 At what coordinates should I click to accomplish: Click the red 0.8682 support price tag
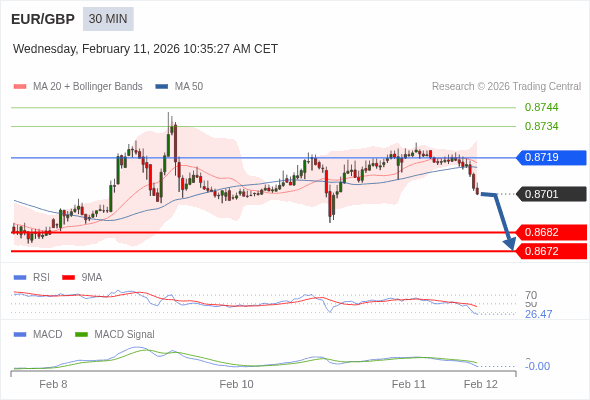tap(552, 233)
